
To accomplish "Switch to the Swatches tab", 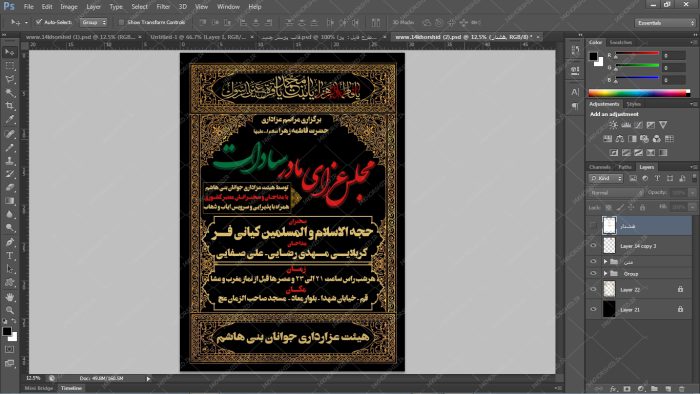I will click(x=621, y=42).
